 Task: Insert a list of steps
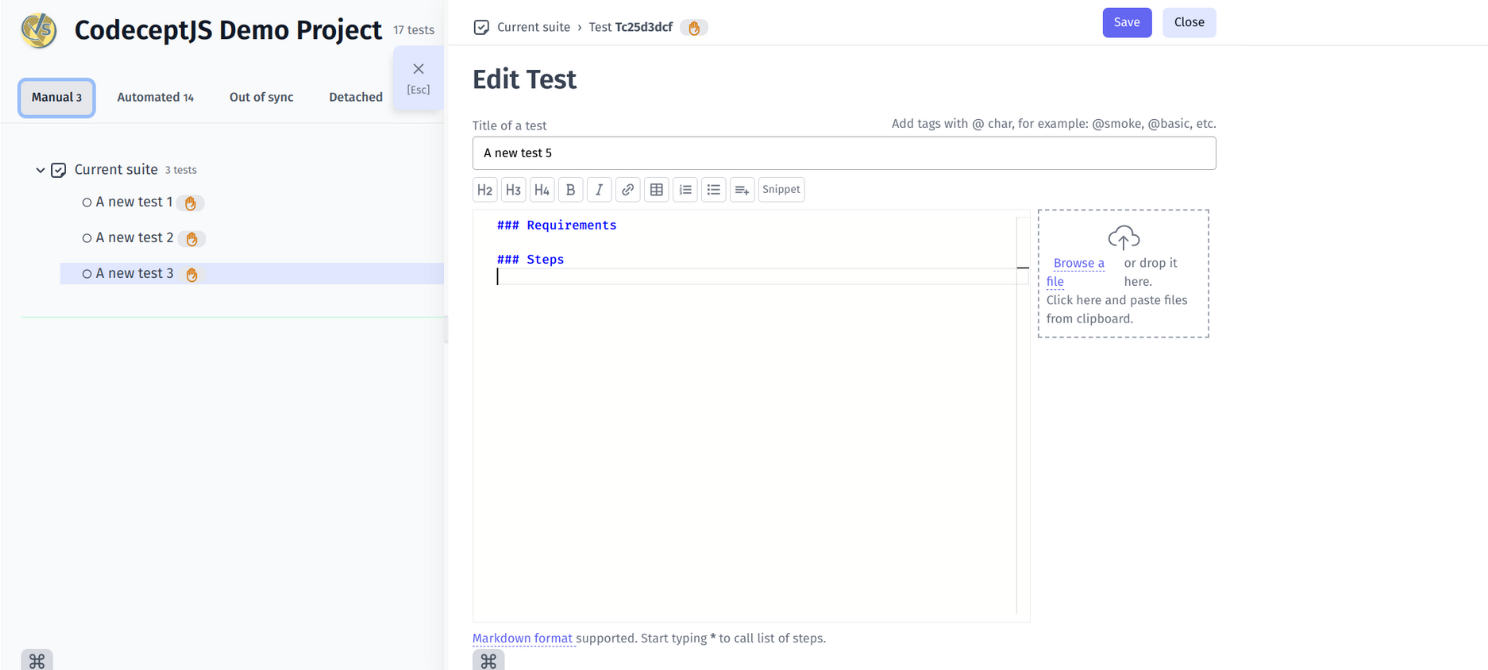point(741,189)
